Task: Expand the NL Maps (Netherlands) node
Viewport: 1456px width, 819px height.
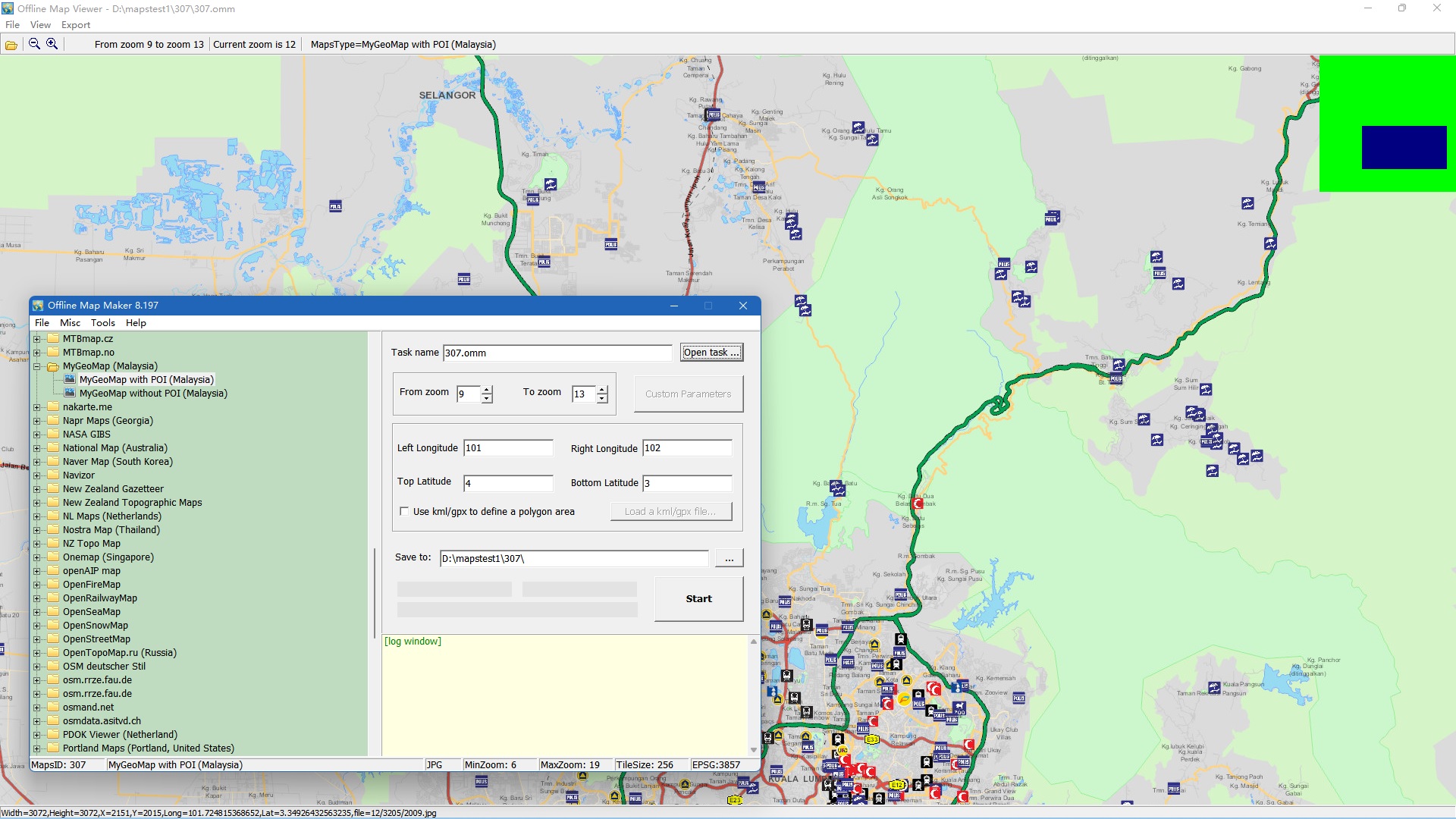Action: (36, 516)
